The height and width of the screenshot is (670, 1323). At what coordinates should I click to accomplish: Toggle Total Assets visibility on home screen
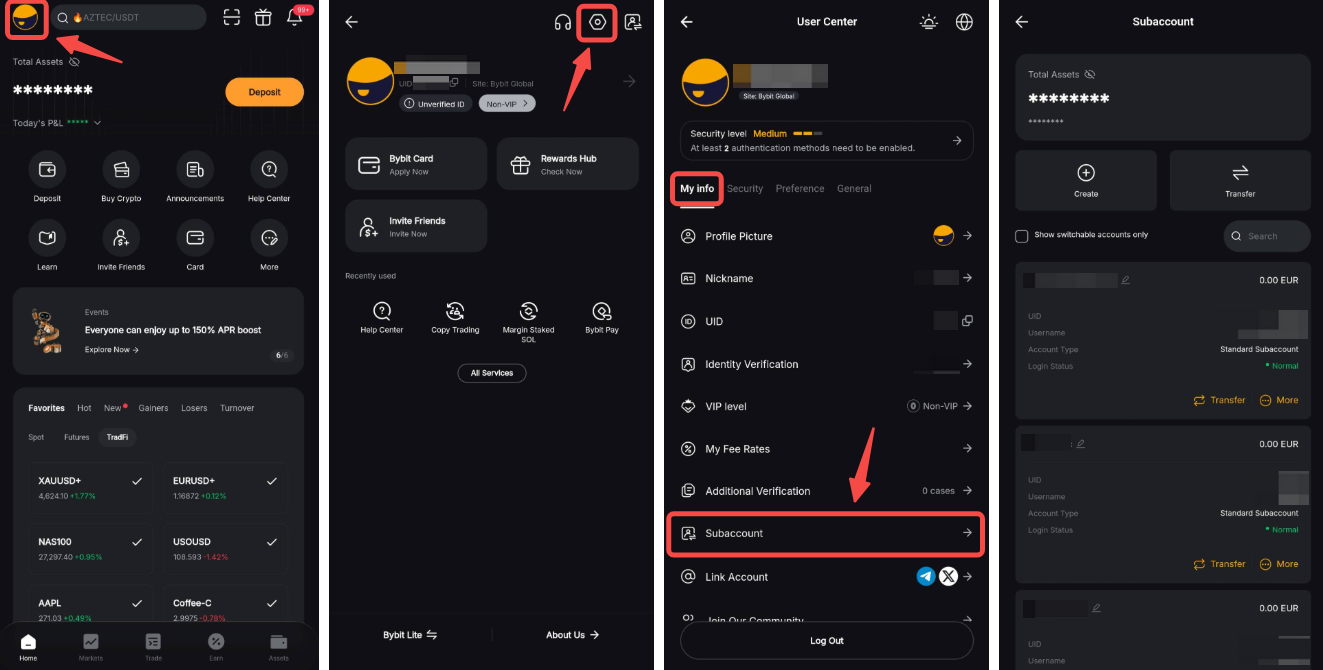74,62
